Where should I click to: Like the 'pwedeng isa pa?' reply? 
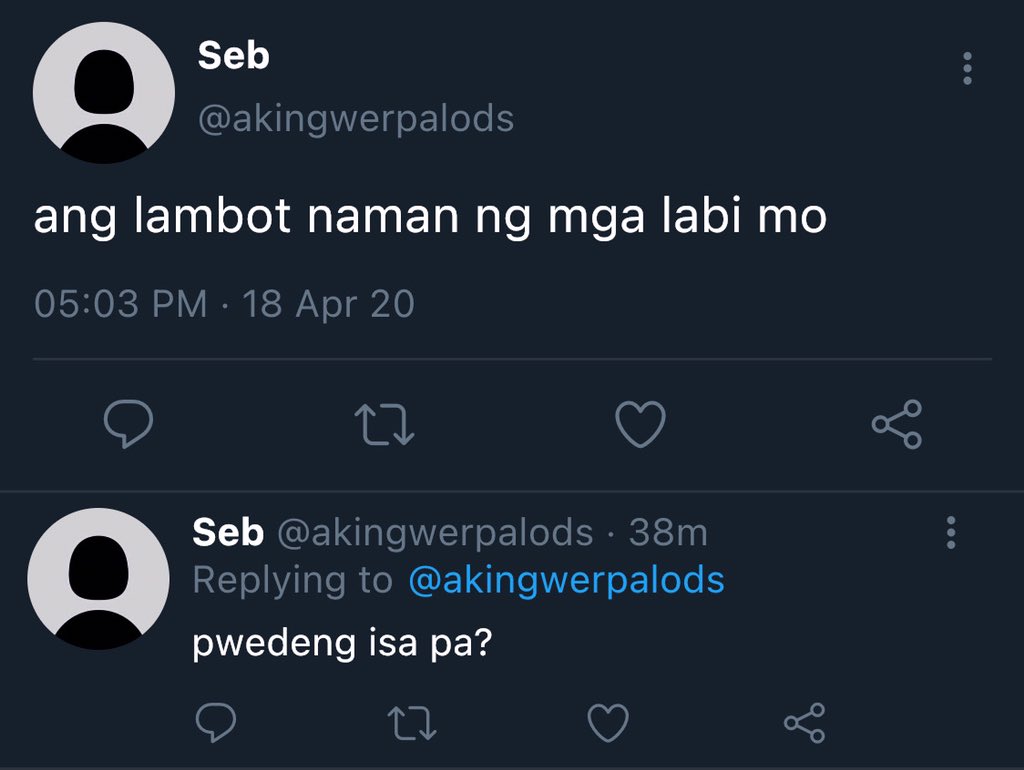tap(608, 723)
